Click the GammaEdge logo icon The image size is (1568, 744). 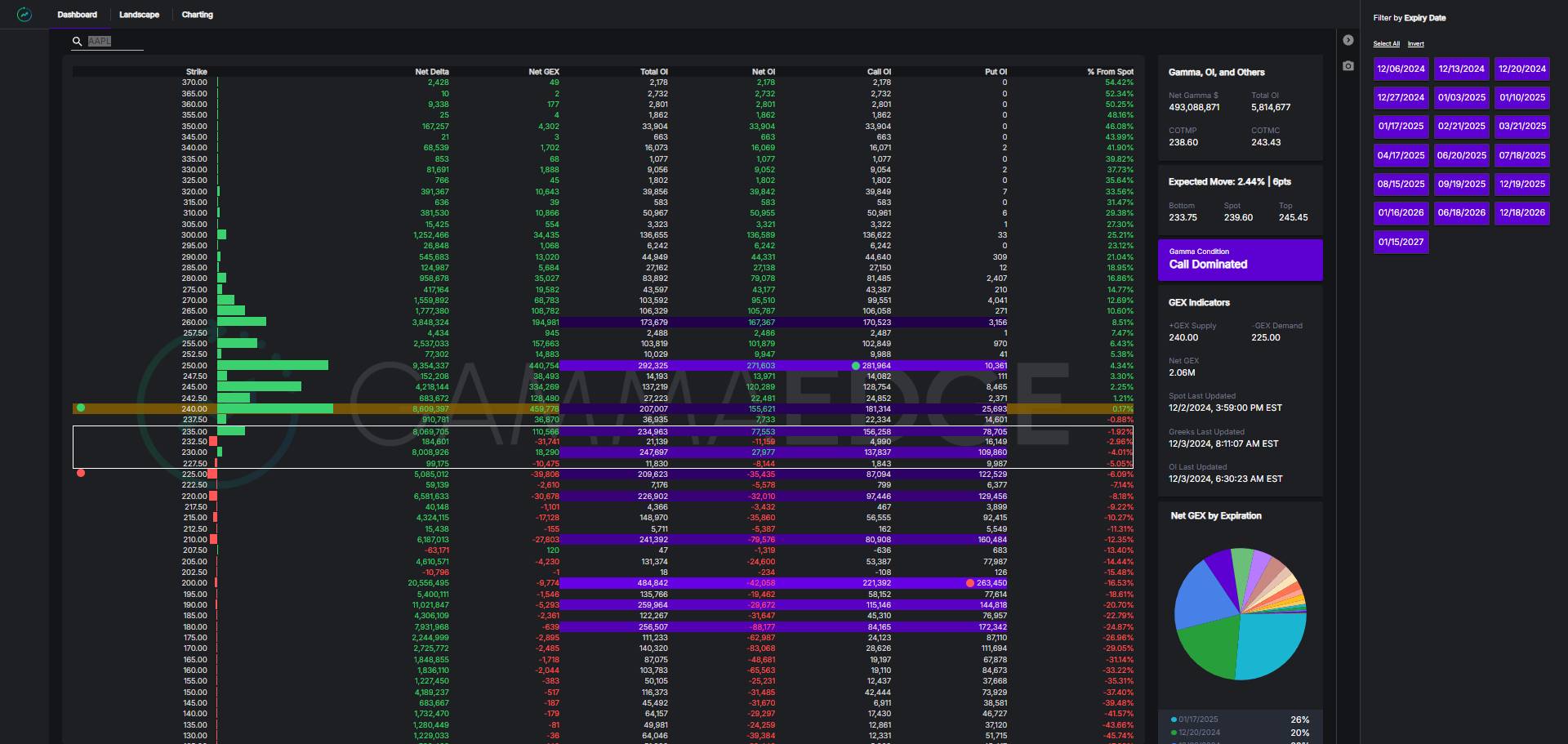point(24,15)
